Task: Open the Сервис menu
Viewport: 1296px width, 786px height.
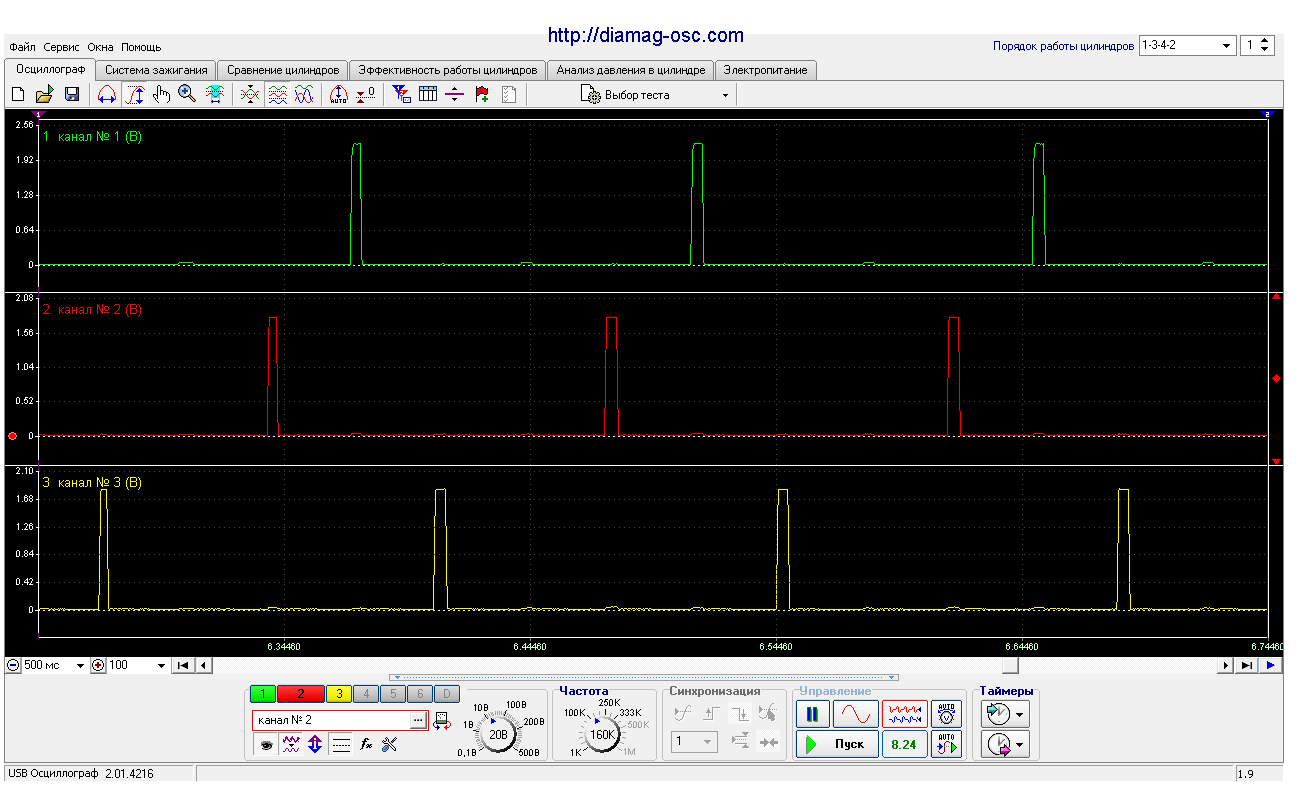Action: (62, 47)
